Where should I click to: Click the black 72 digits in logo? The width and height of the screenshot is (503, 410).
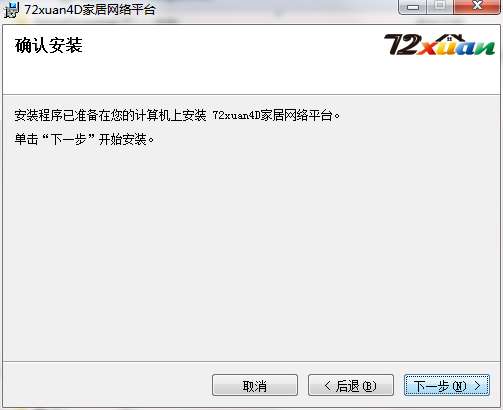(x=401, y=44)
